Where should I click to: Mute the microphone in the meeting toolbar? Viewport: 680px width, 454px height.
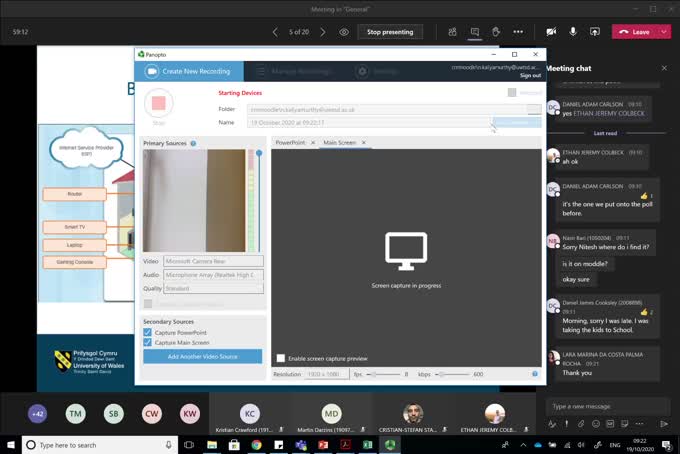pyautogui.click(x=573, y=32)
